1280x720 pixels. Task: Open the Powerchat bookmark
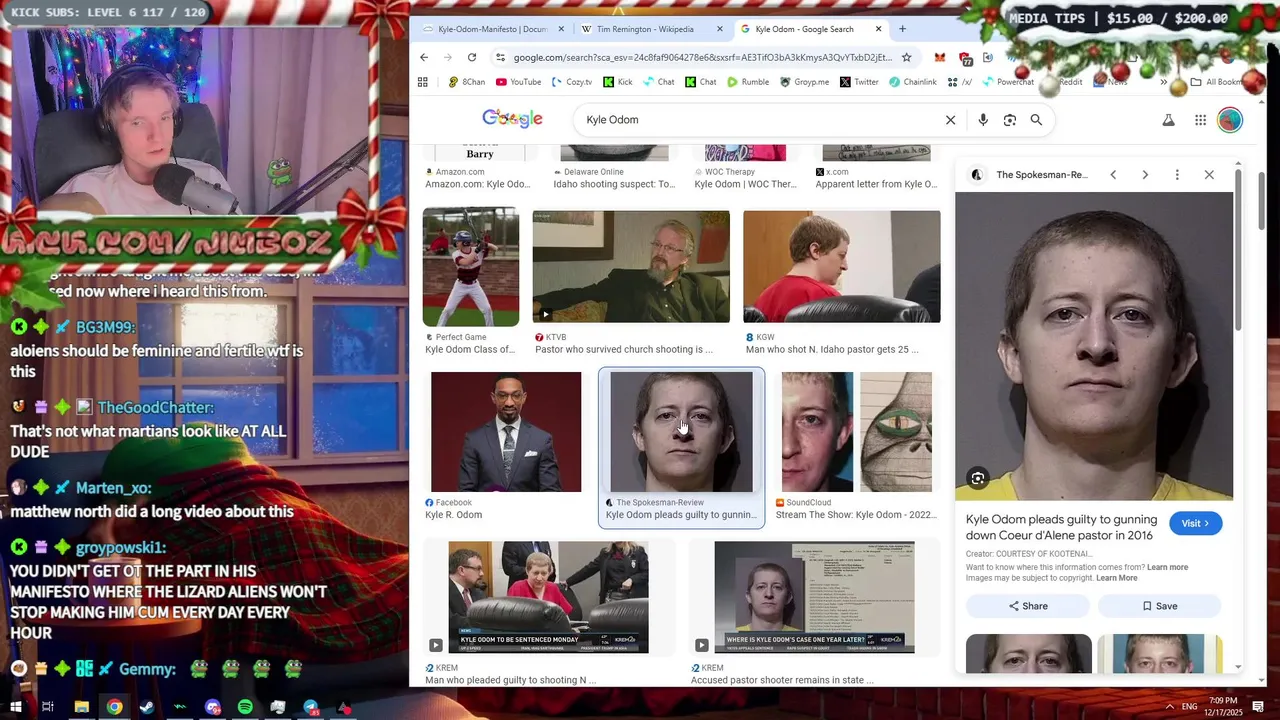1007,82
